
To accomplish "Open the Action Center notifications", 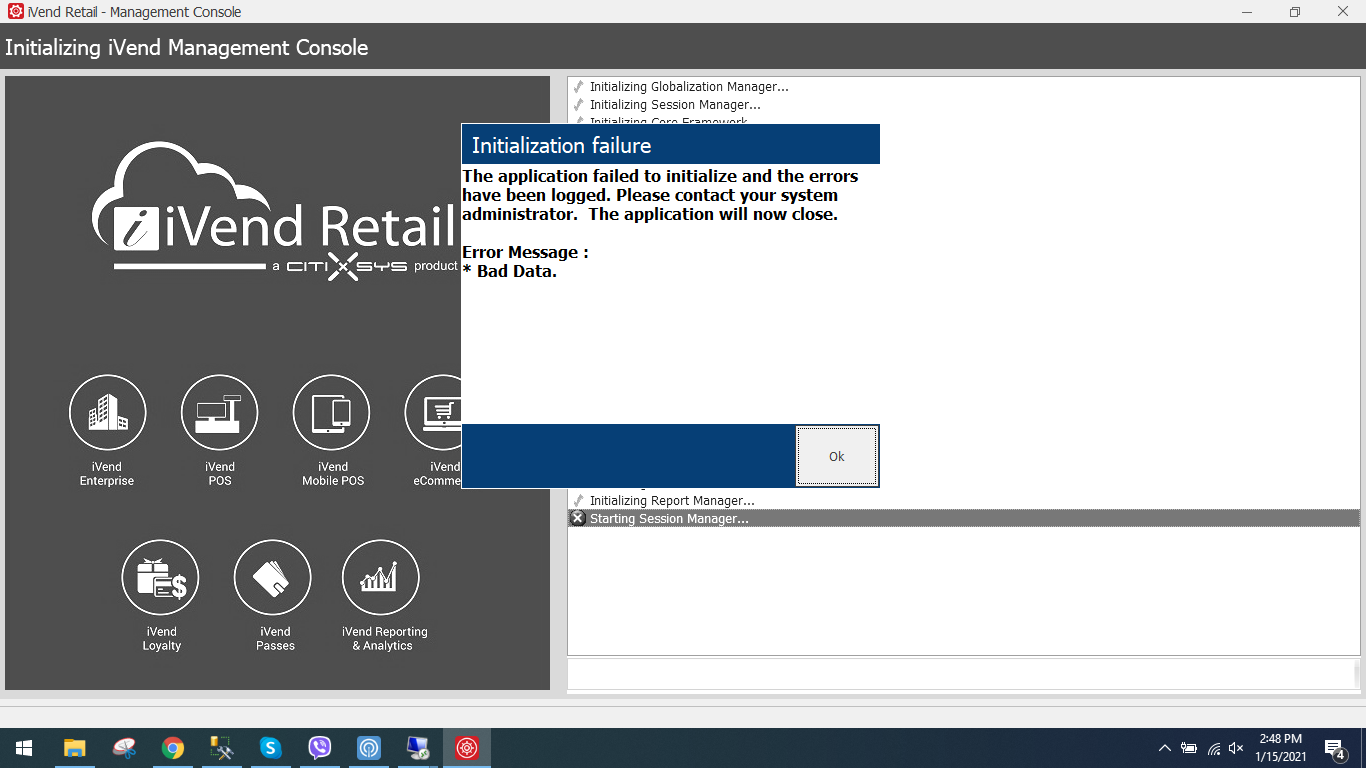I will (x=1334, y=748).
